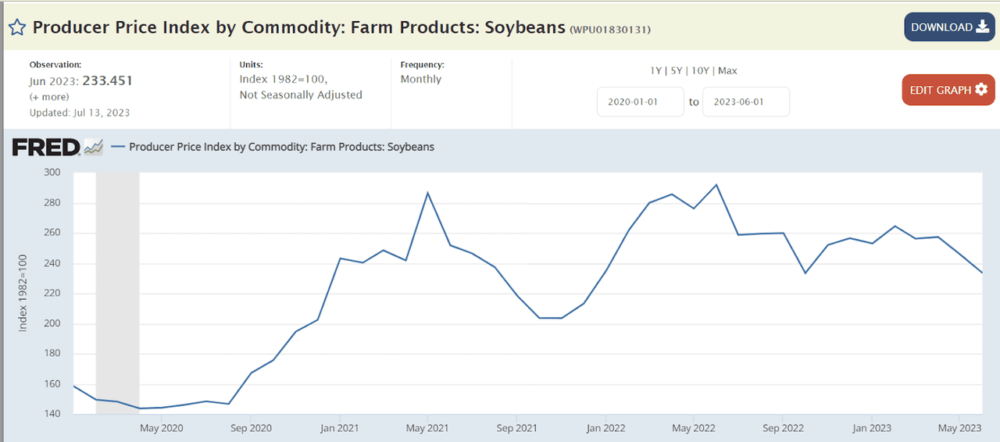Image resolution: width=1000 pixels, height=442 pixels.
Task: Click the blue legend line for Soybeans series
Action: pos(117,147)
